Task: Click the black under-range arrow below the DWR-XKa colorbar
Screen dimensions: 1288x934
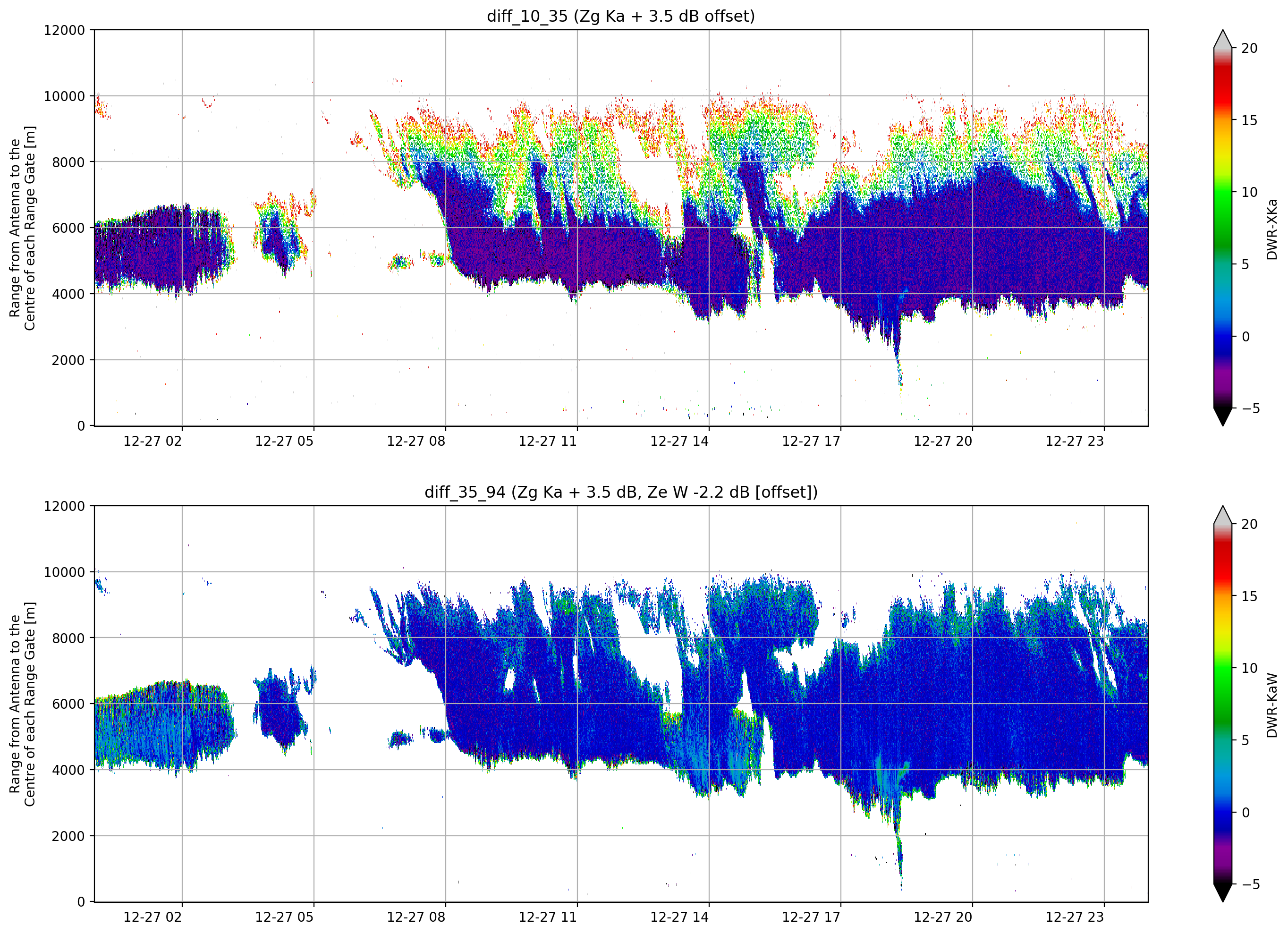Action: pos(1223,416)
